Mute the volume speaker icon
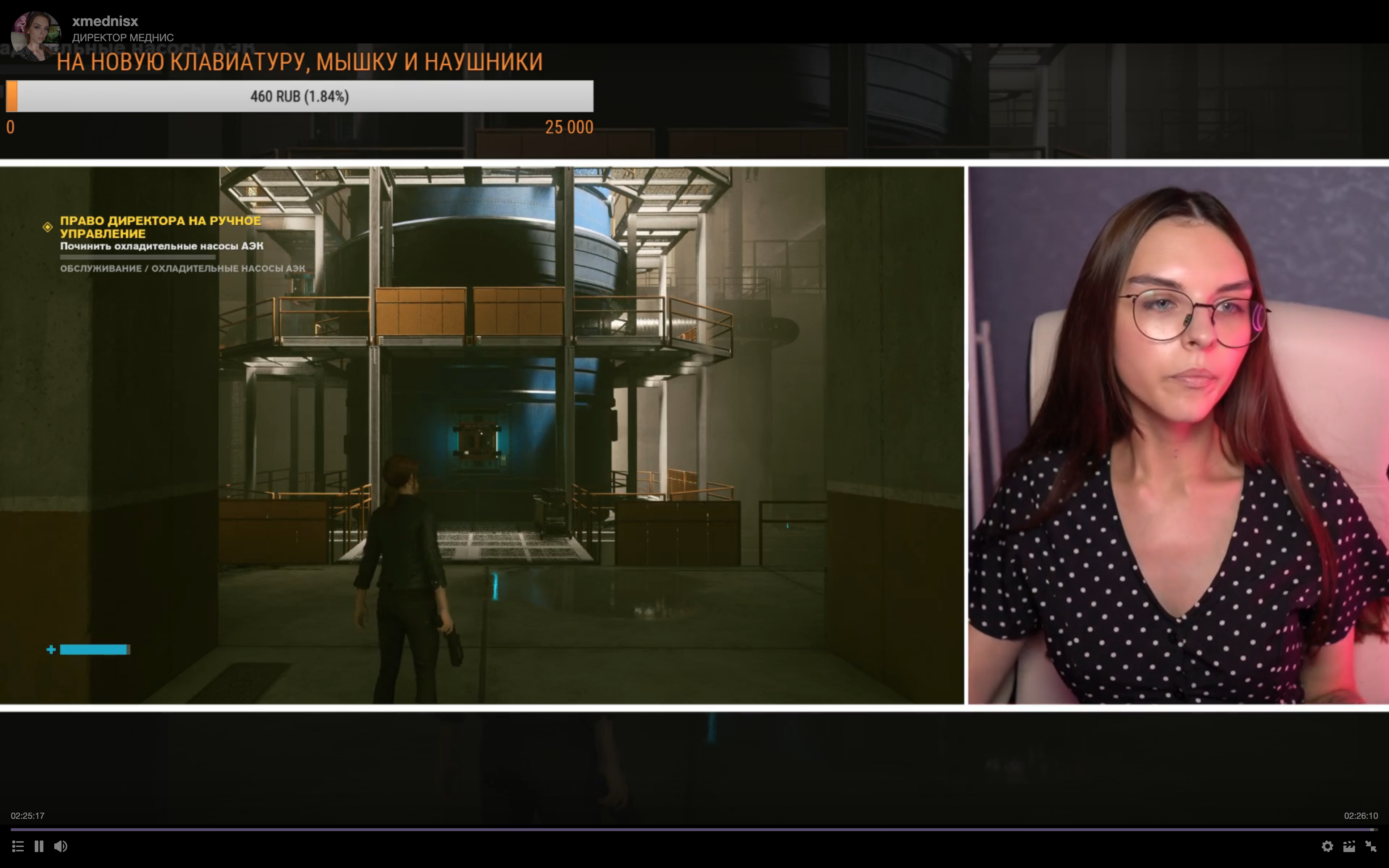The height and width of the screenshot is (868, 1389). (61, 846)
